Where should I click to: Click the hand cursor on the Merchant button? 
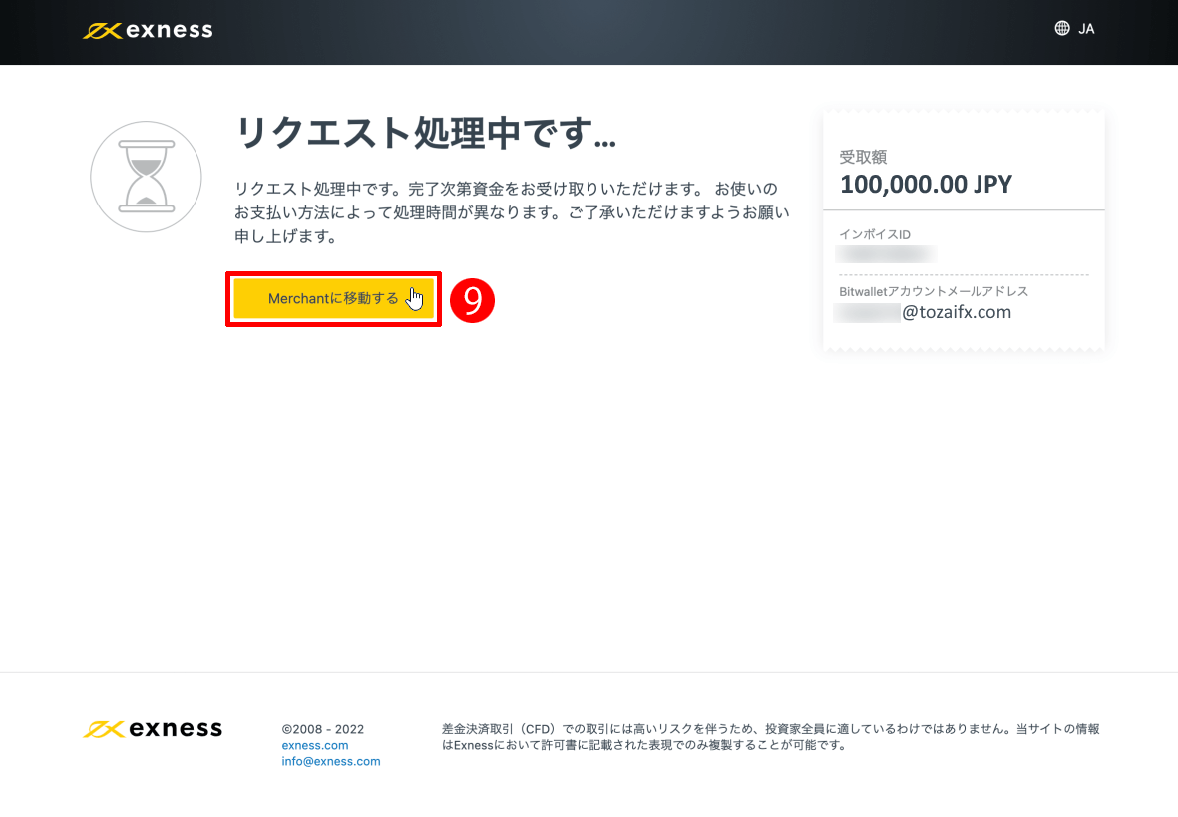[x=413, y=299]
